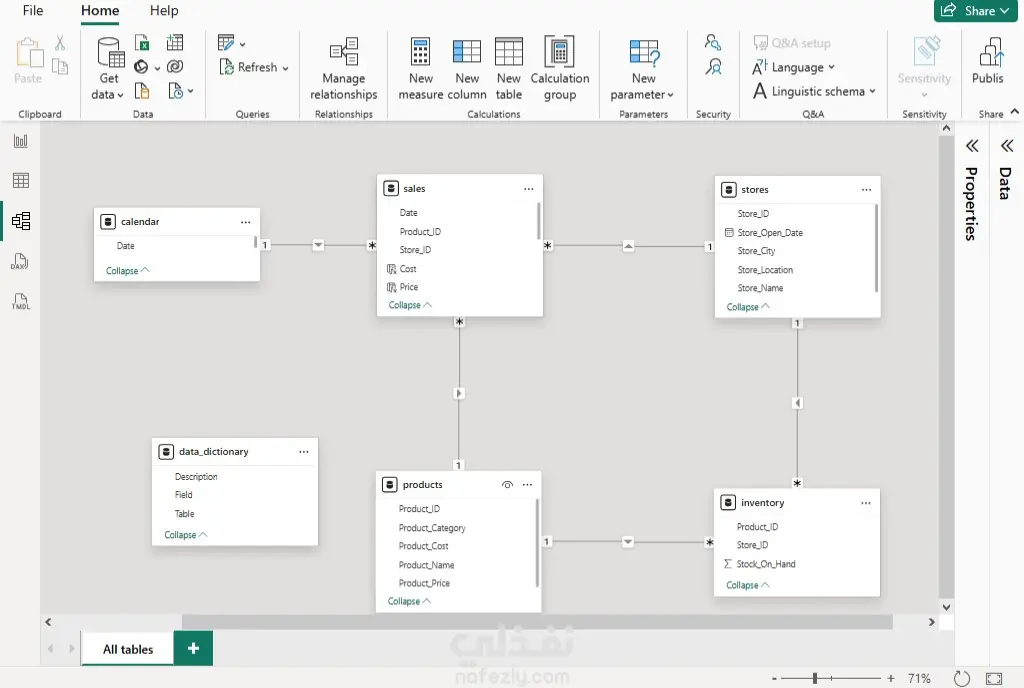This screenshot has width=1024, height=688.
Task: Open Manage relationships
Action: point(344,69)
